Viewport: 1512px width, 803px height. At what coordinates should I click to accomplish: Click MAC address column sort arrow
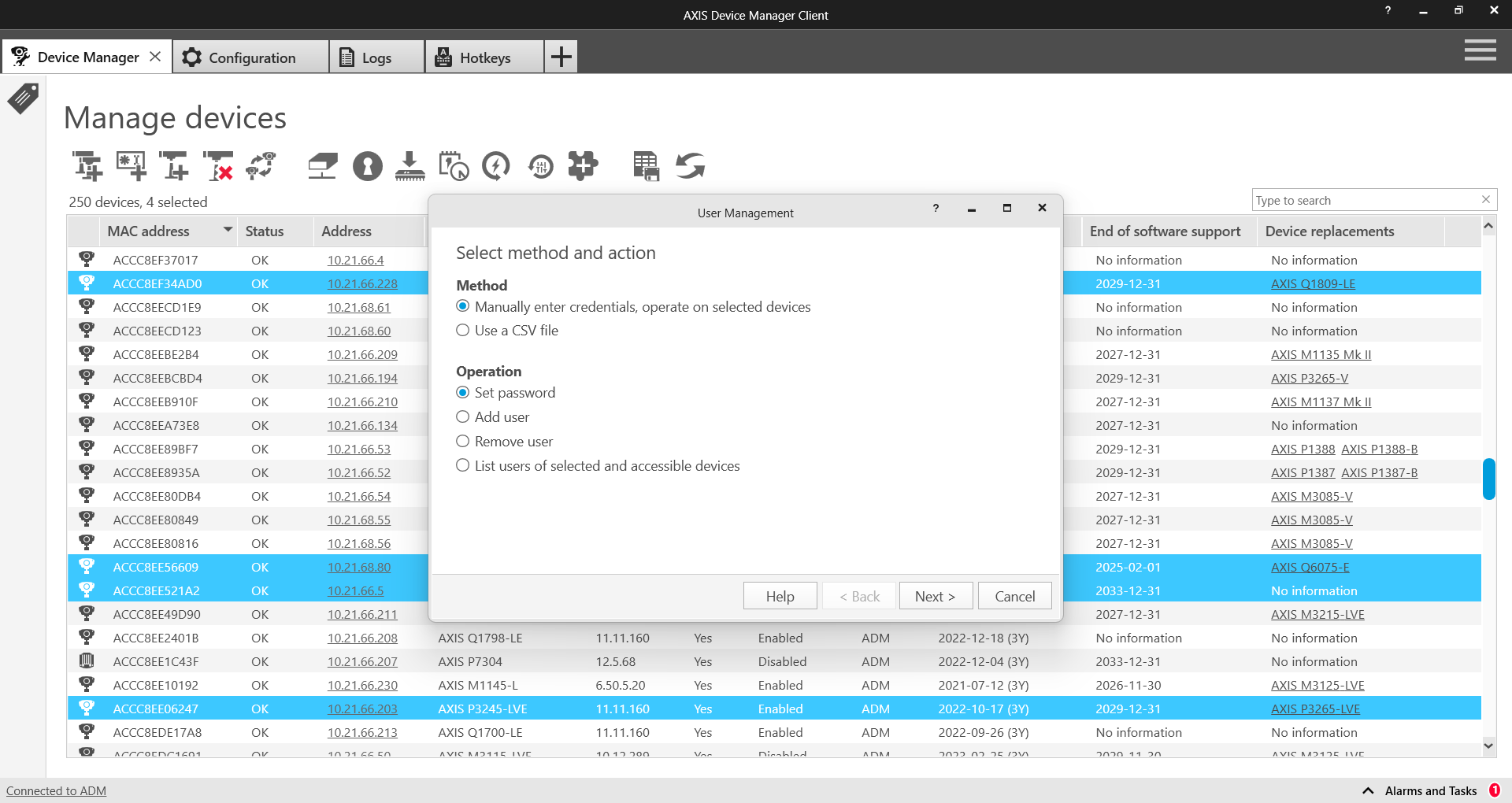pyautogui.click(x=228, y=230)
